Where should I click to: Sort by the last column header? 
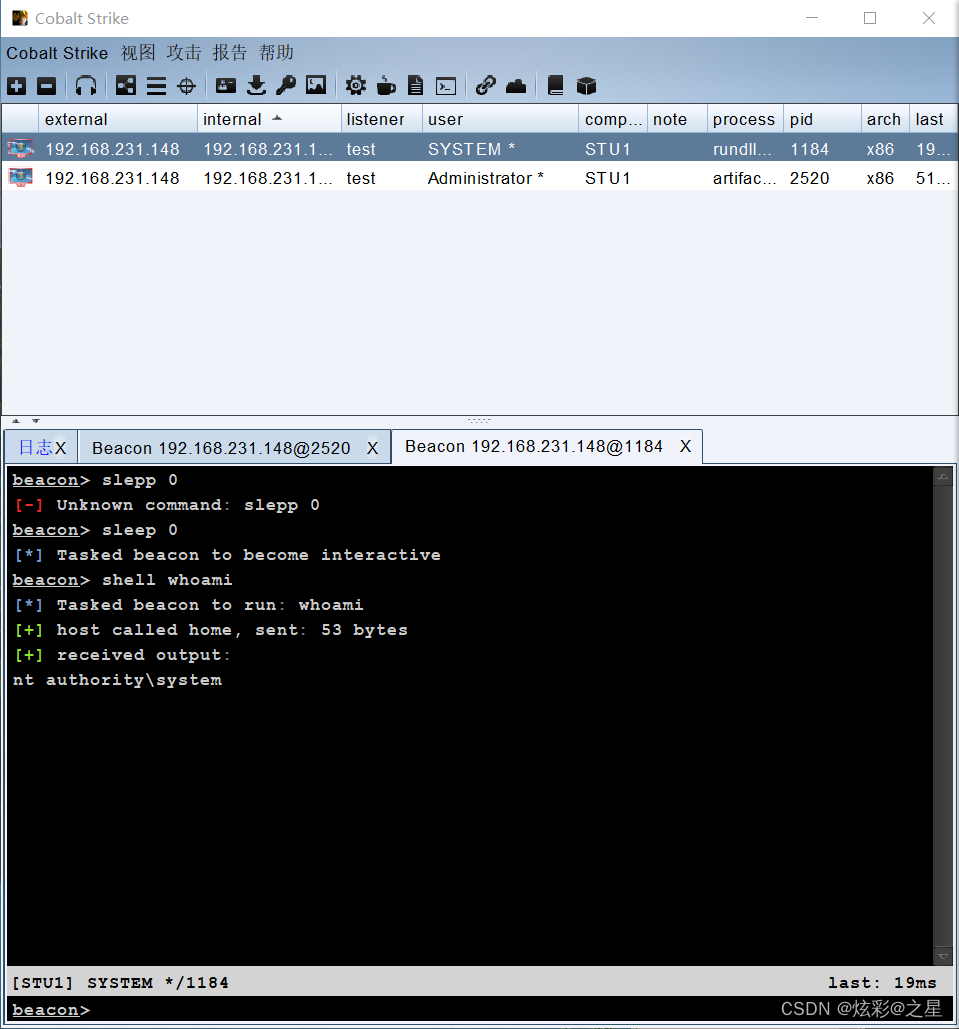point(933,119)
